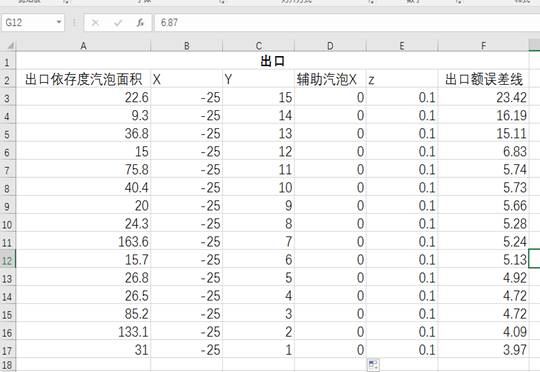Click header cell X in column B

[187, 79]
